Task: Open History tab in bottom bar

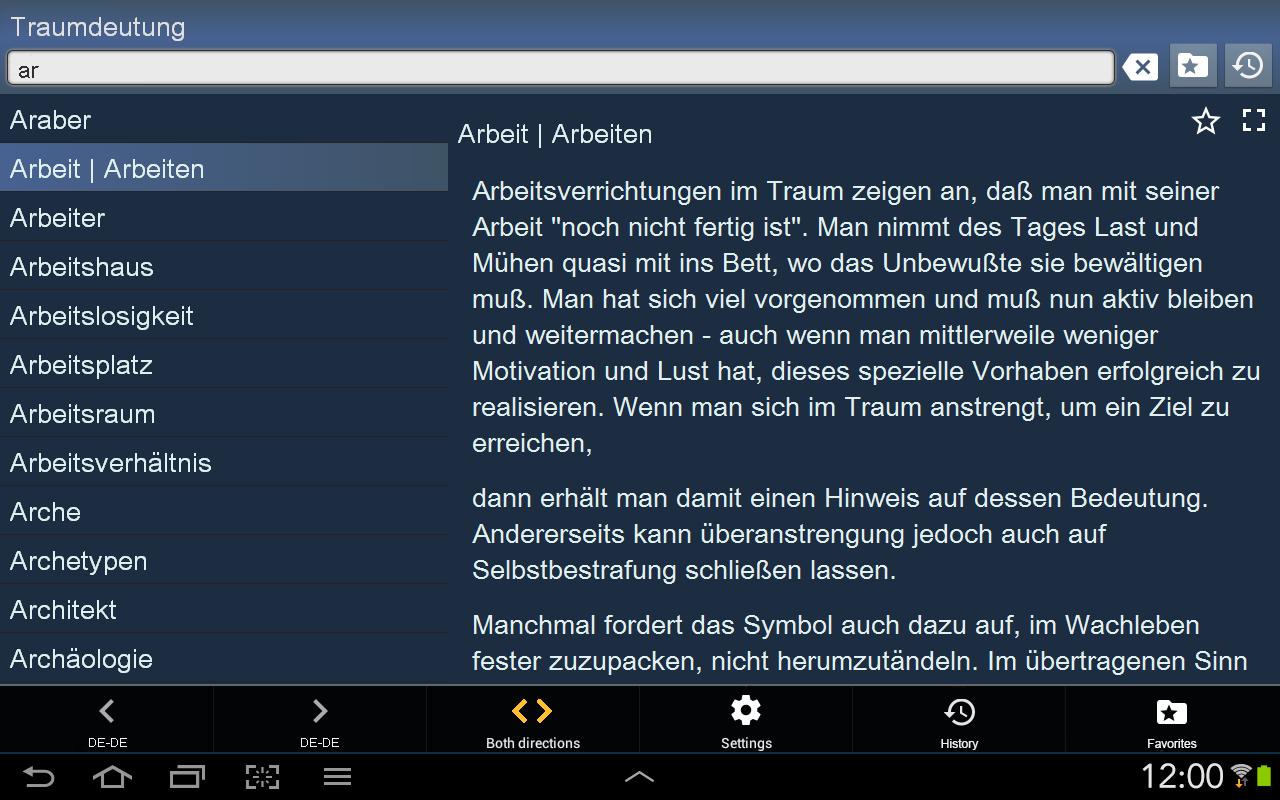Action: pyautogui.click(x=959, y=720)
